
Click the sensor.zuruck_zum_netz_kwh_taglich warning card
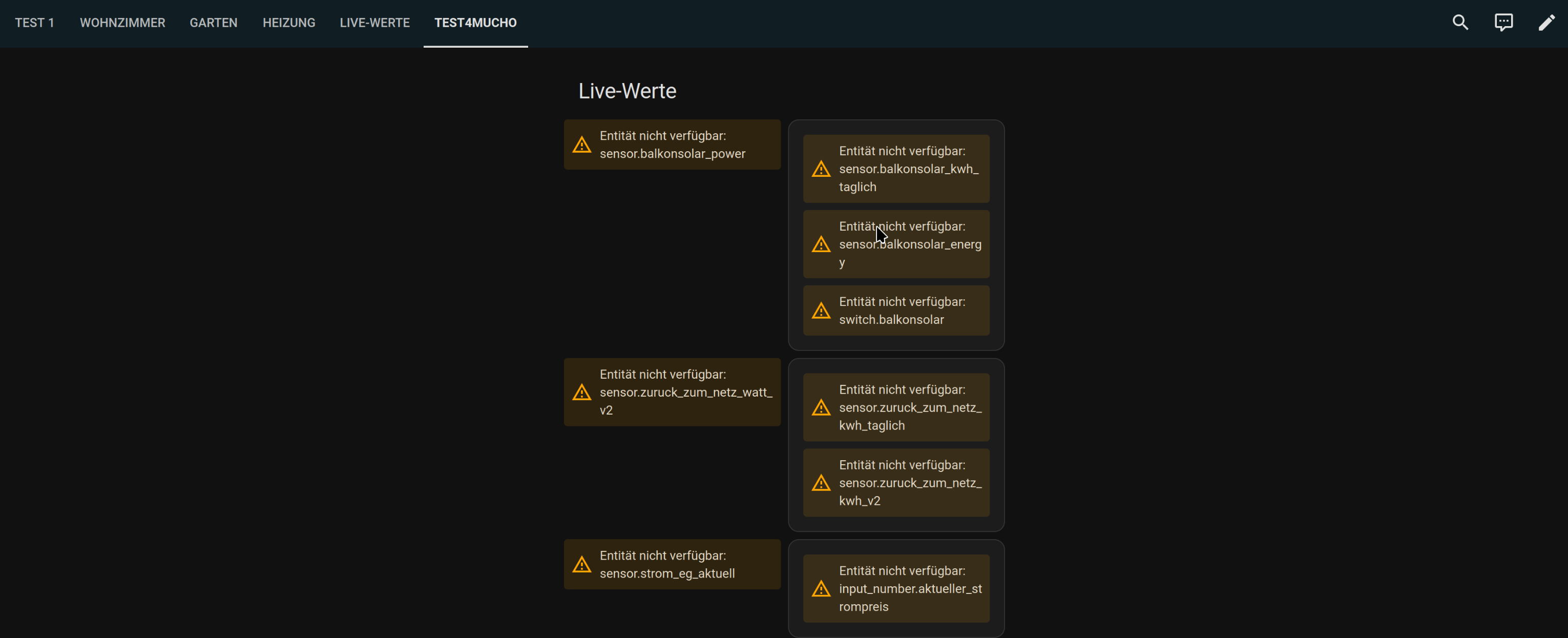[x=896, y=407]
